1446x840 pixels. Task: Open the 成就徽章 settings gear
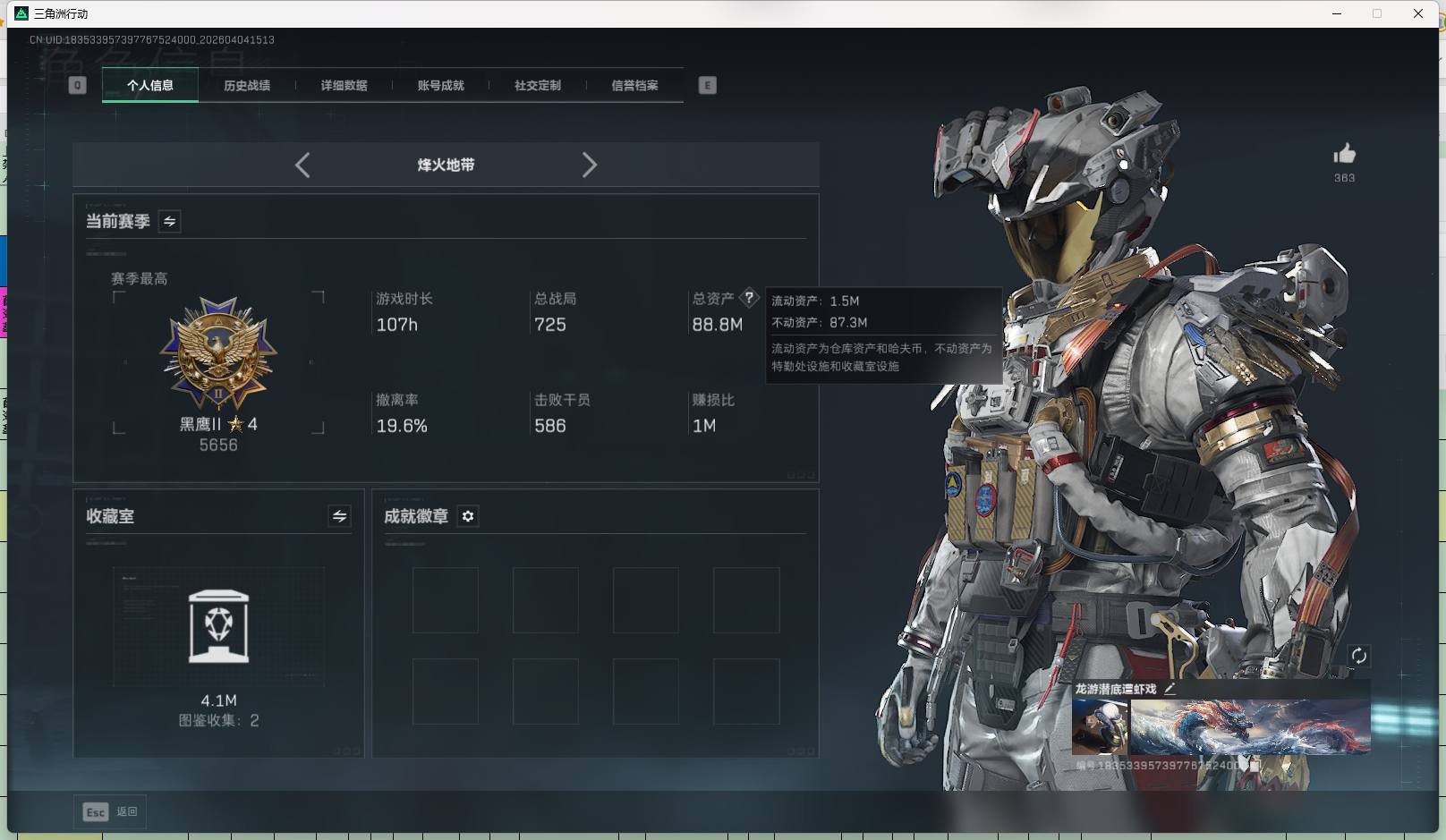click(468, 516)
